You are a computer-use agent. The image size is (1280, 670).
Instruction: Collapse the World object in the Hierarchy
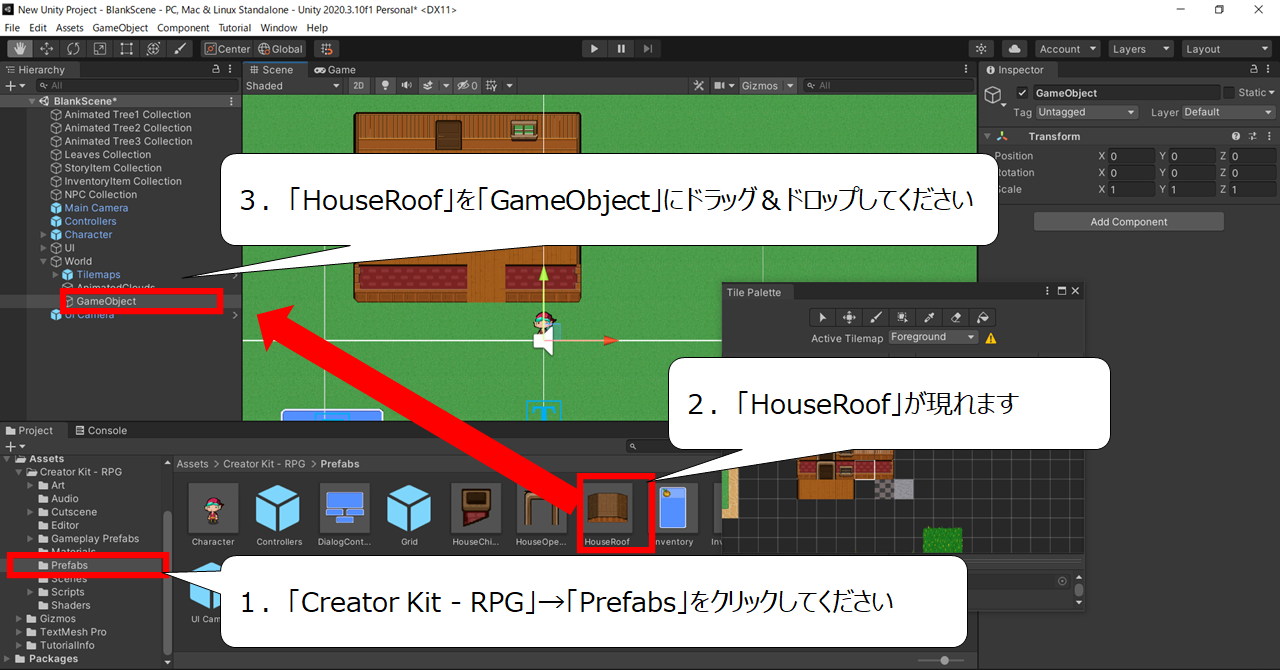(43, 261)
